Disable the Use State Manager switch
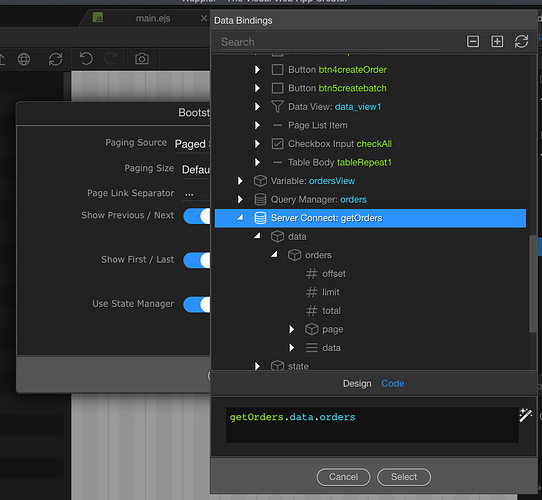The width and height of the screenshot is (542, 500). coord(197,305)
